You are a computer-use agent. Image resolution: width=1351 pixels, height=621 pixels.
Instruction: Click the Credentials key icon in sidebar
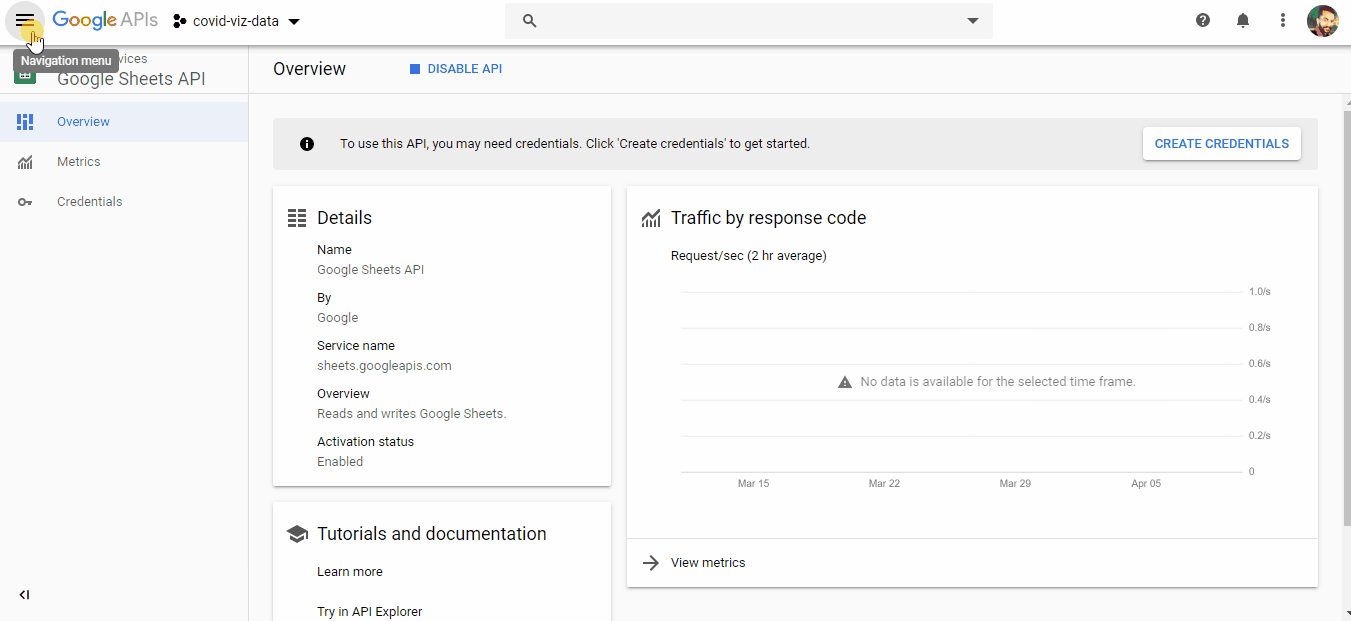(x=25, y=202)
